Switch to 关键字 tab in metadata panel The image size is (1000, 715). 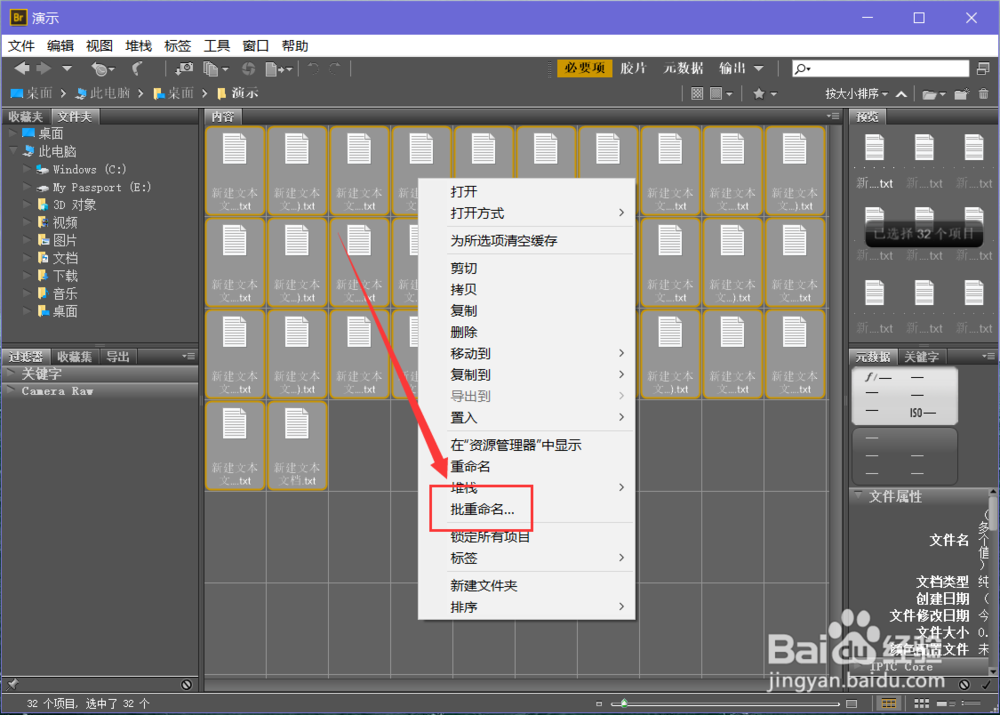coord(922,357)
